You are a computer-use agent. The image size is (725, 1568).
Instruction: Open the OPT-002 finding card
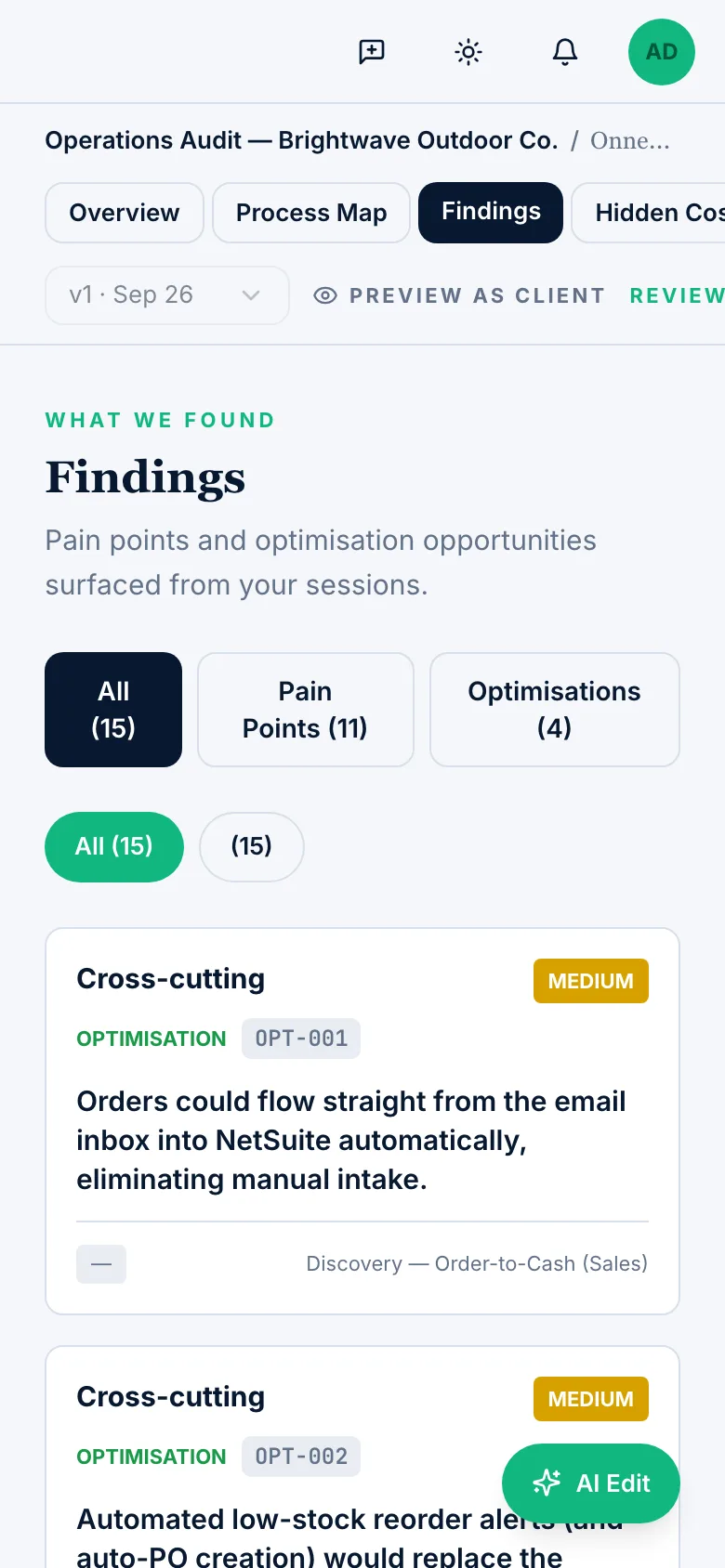click(362, 1457)
